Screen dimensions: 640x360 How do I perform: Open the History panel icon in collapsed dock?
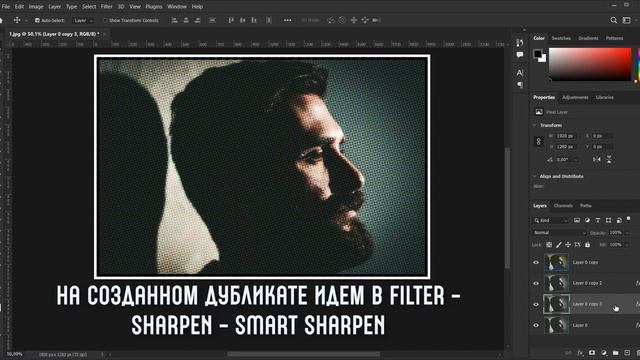(x=520, y=42)
